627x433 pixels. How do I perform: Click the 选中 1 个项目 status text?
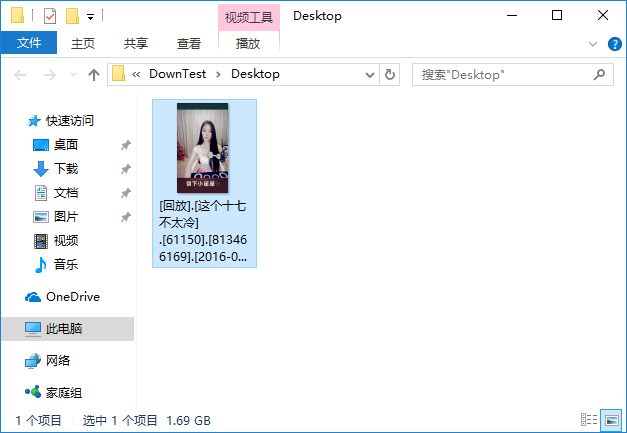[120, 420]
